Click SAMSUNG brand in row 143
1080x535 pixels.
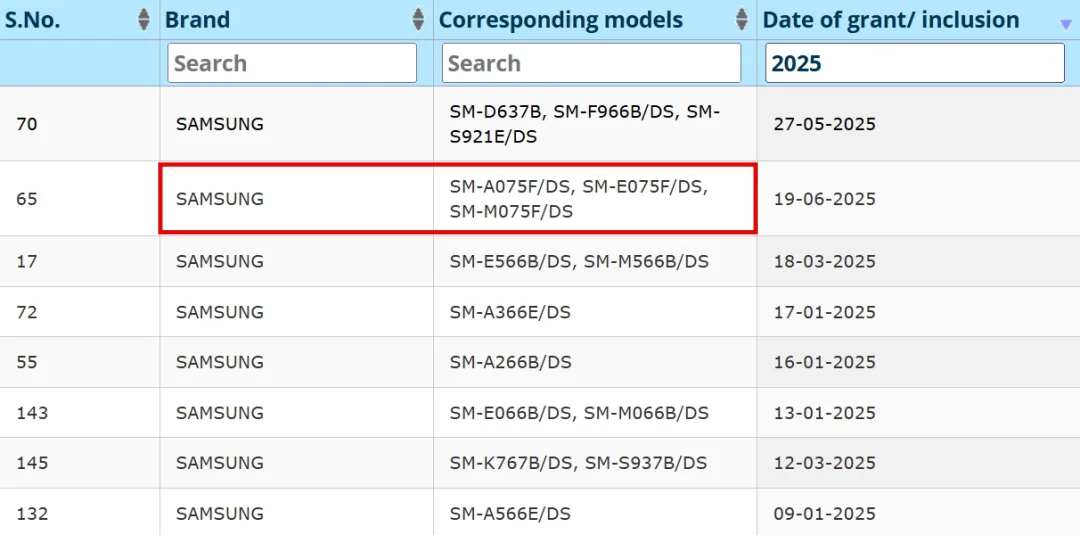(220, 413)
